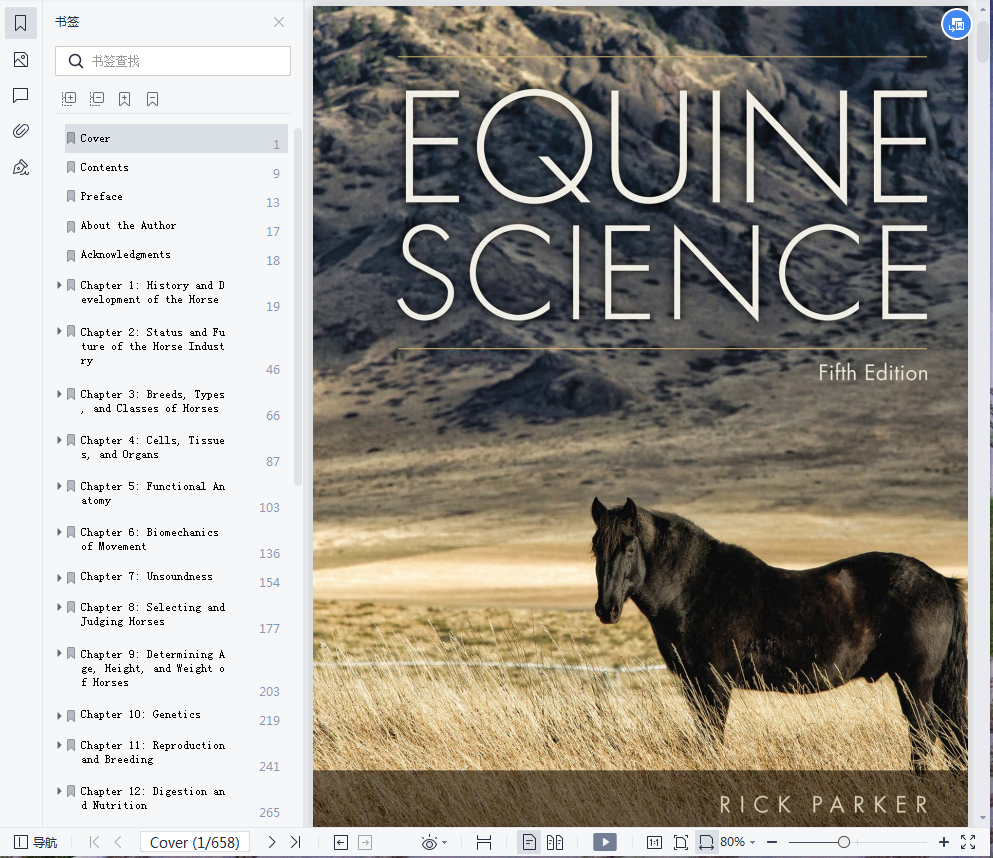Expand Chapter 6: Biomechanics of Movement
993x858 pixels.
[x=60, y=532]
